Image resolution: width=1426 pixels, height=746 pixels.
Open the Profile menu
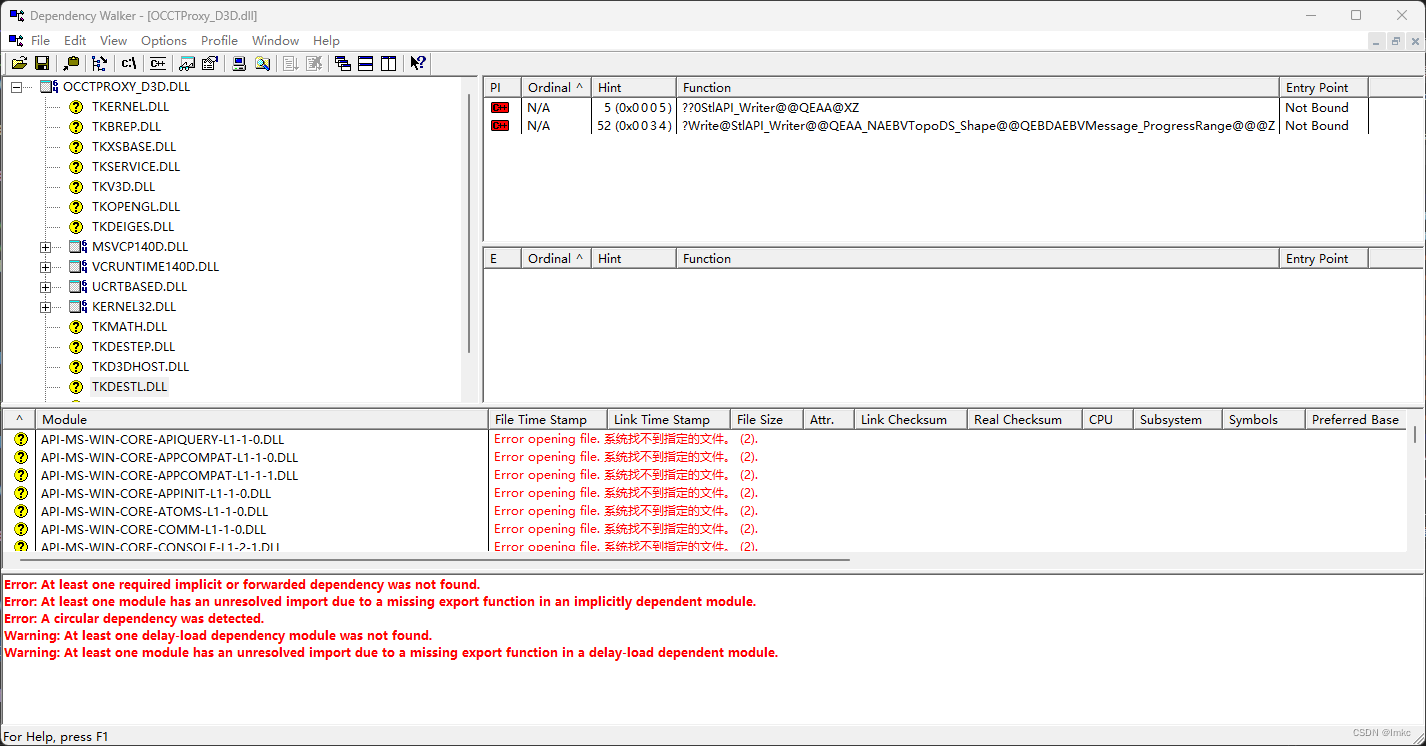point(219,40)
